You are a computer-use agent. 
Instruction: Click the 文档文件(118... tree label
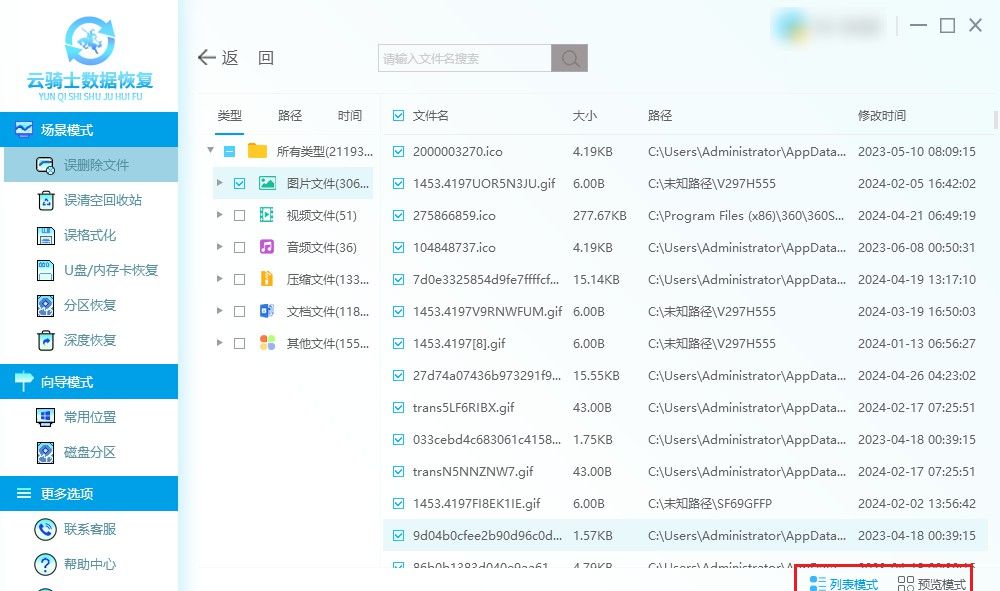328,311
